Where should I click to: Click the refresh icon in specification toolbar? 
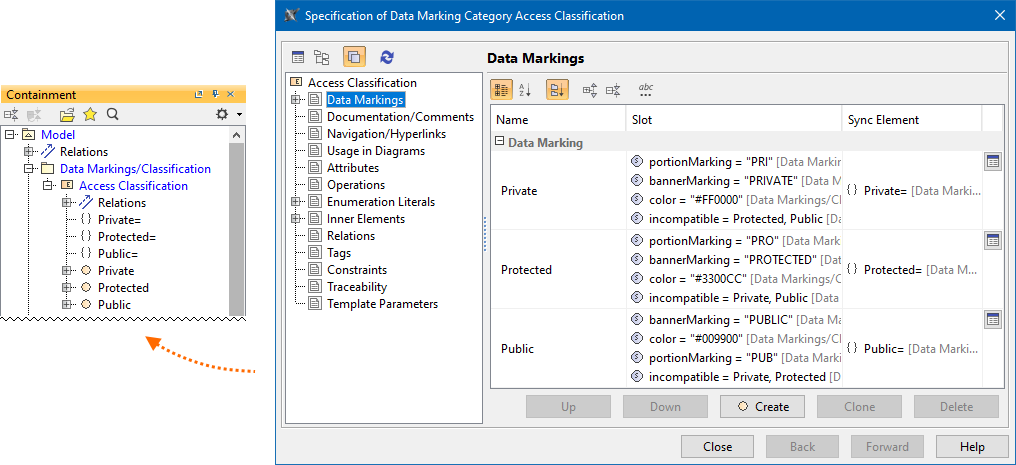387,58
